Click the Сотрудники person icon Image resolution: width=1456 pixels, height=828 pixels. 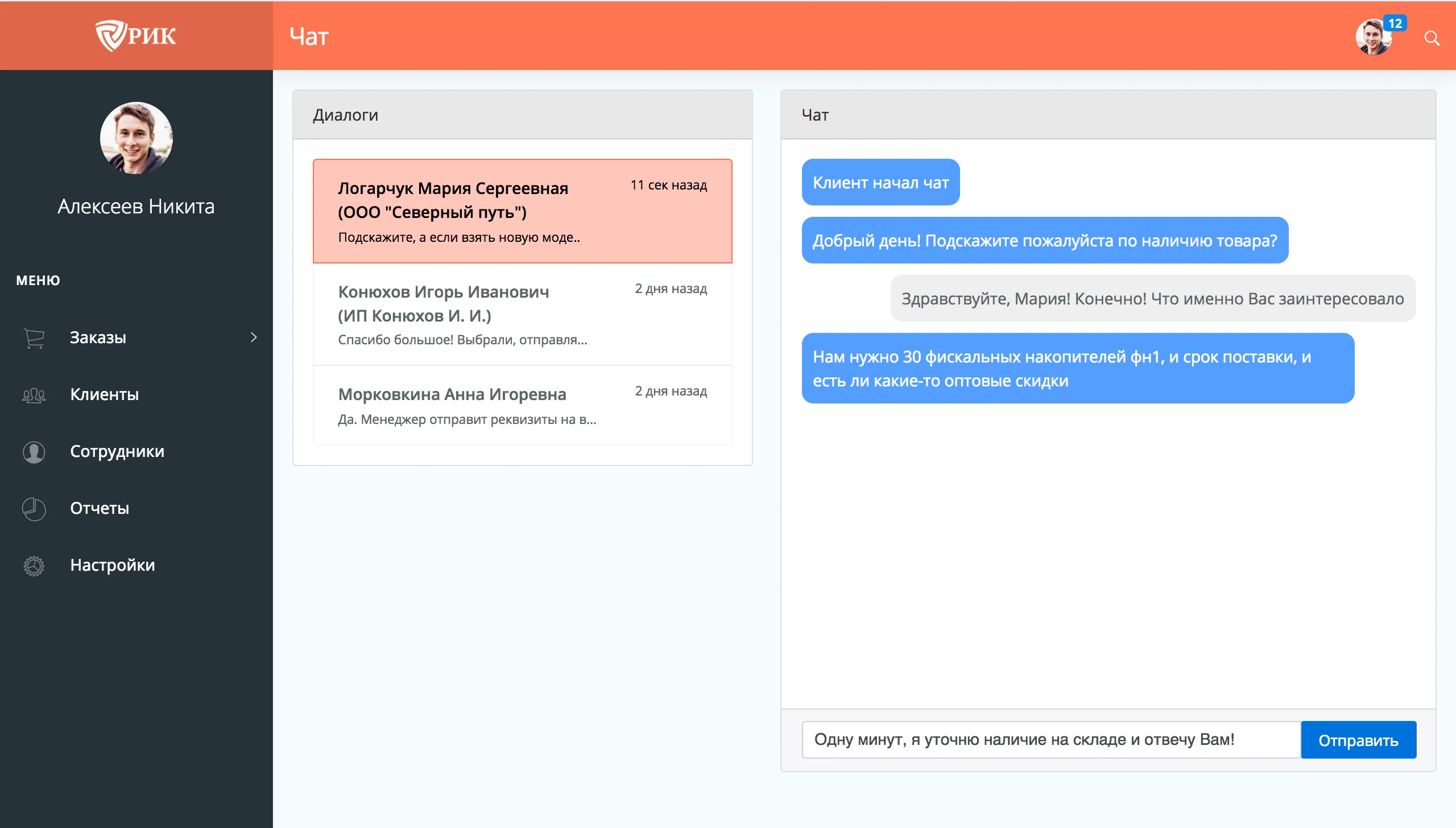pos(33,451)
